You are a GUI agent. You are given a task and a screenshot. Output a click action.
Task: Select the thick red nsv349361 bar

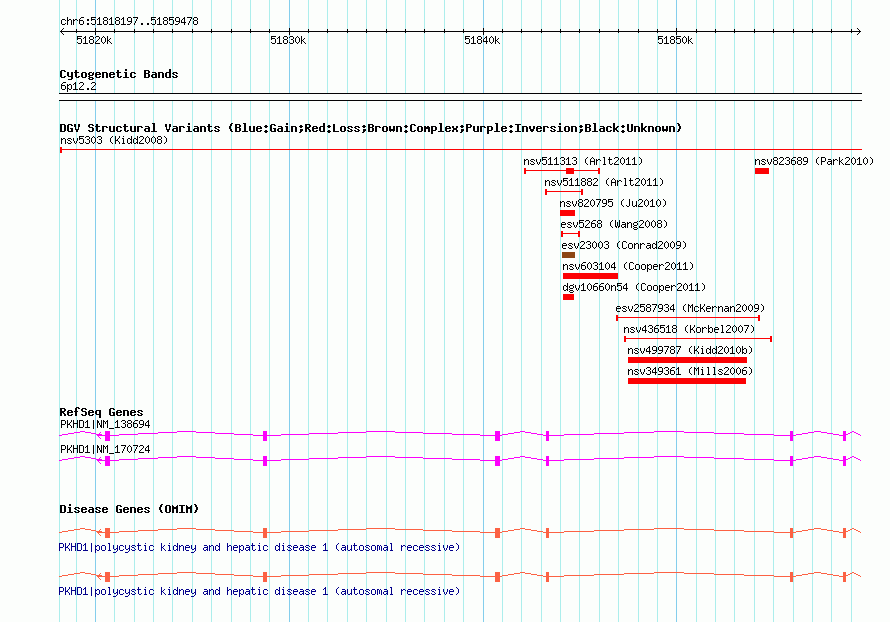687,381
